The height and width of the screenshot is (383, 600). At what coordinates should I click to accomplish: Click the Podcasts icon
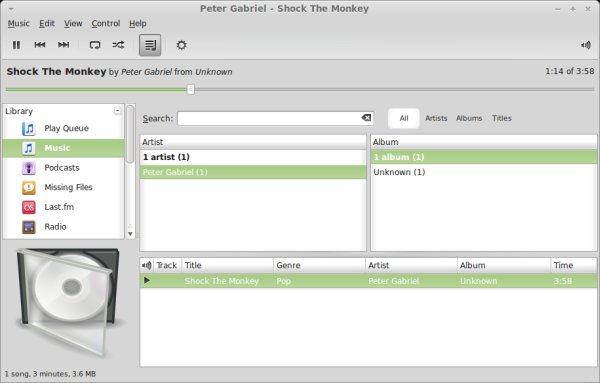click(29, 168)
